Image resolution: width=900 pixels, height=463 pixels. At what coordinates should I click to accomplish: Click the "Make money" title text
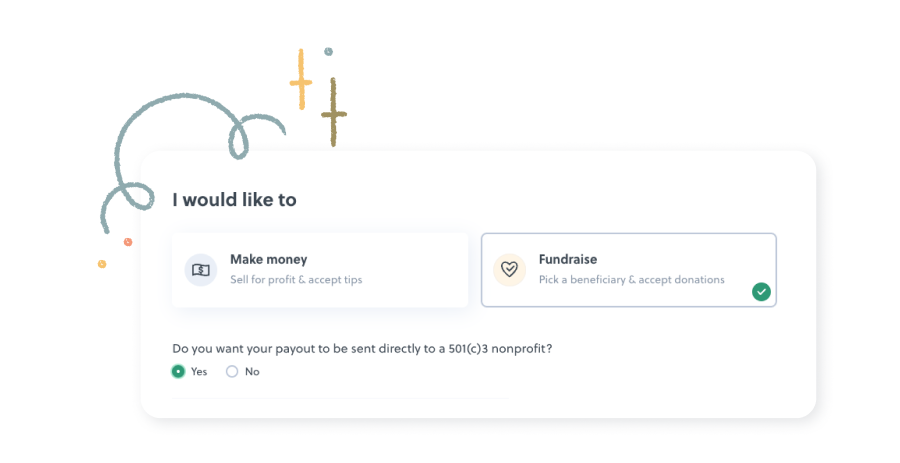pos(268,259)
